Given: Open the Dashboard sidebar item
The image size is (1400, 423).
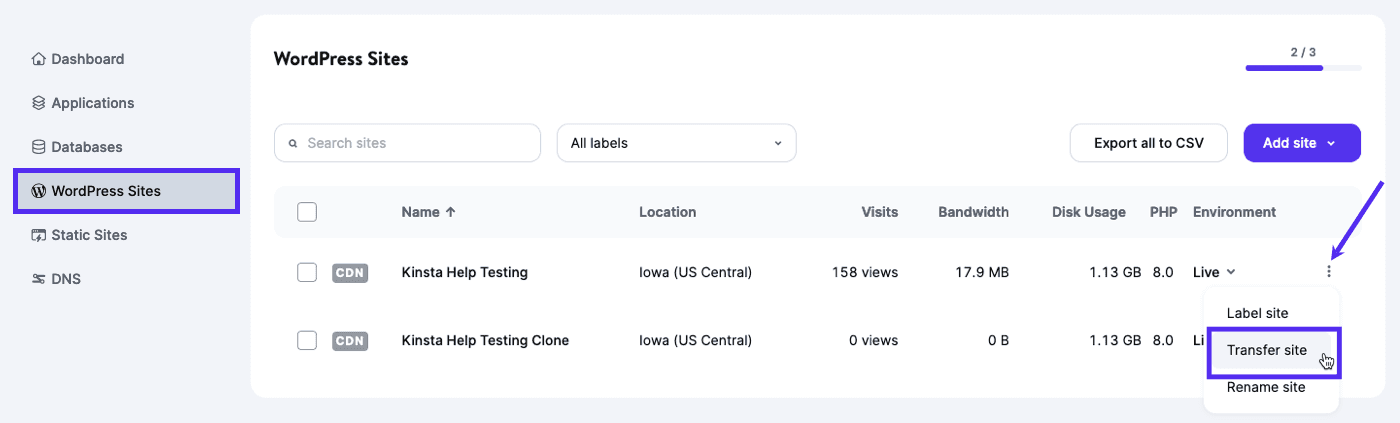Looking at the screenshot, I should (78, 59).
